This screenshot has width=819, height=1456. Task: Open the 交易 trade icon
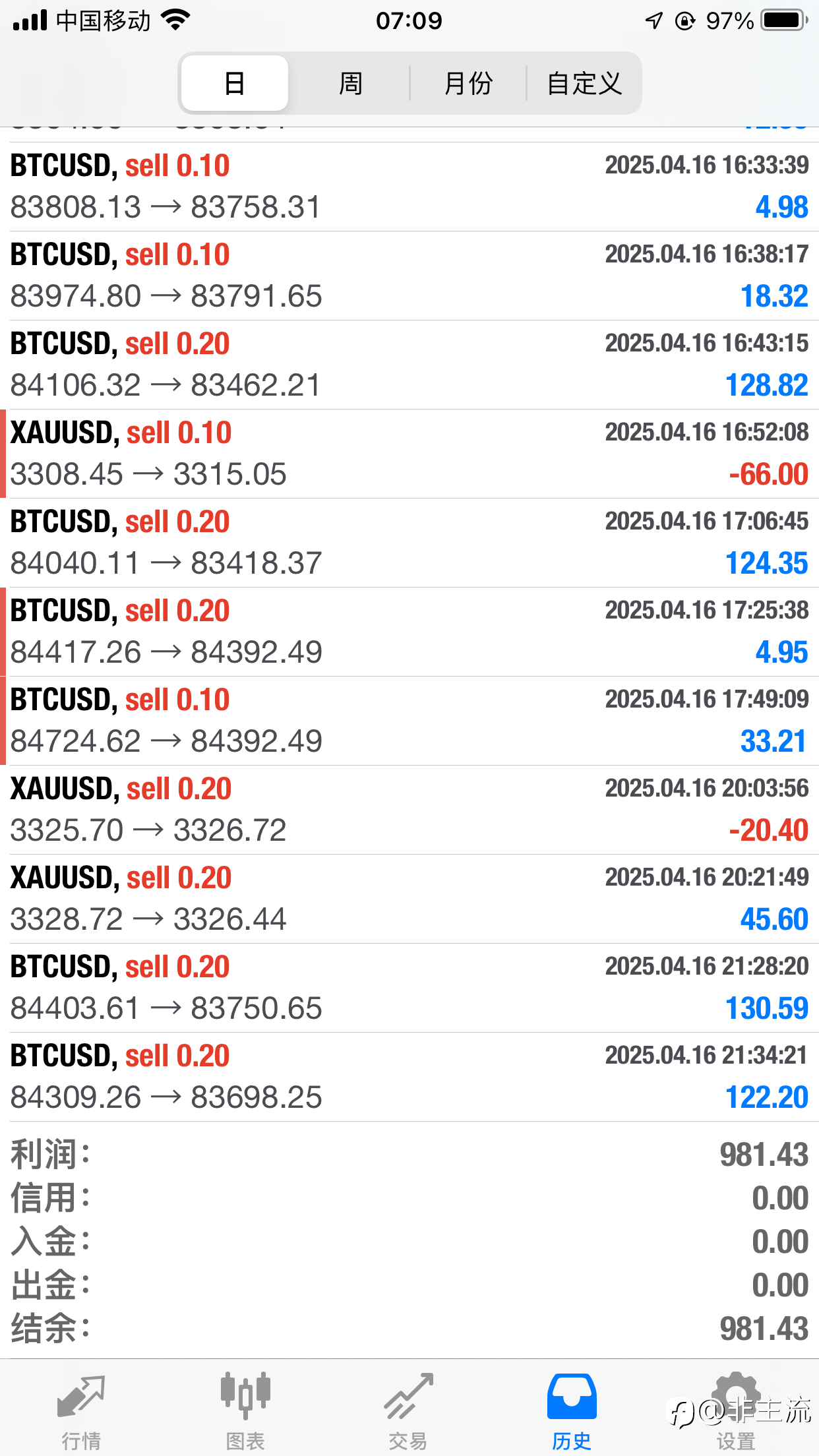[x=409, y=1396]
